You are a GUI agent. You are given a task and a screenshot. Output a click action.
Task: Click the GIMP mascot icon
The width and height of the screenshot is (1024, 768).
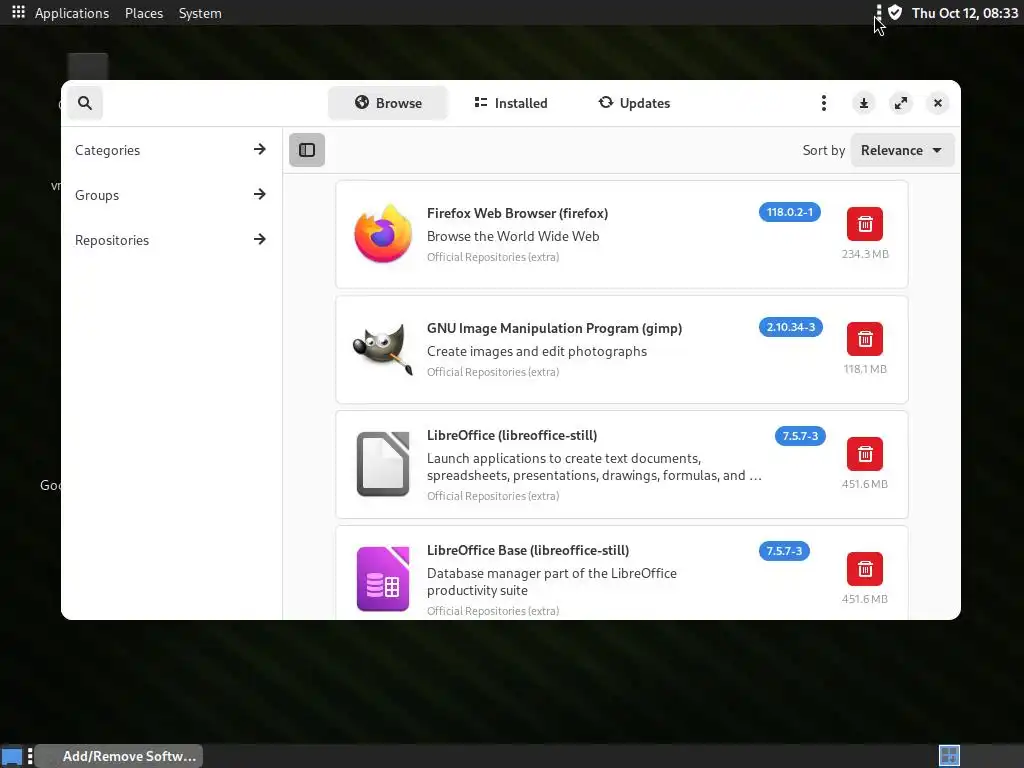[x=383, y=349]
